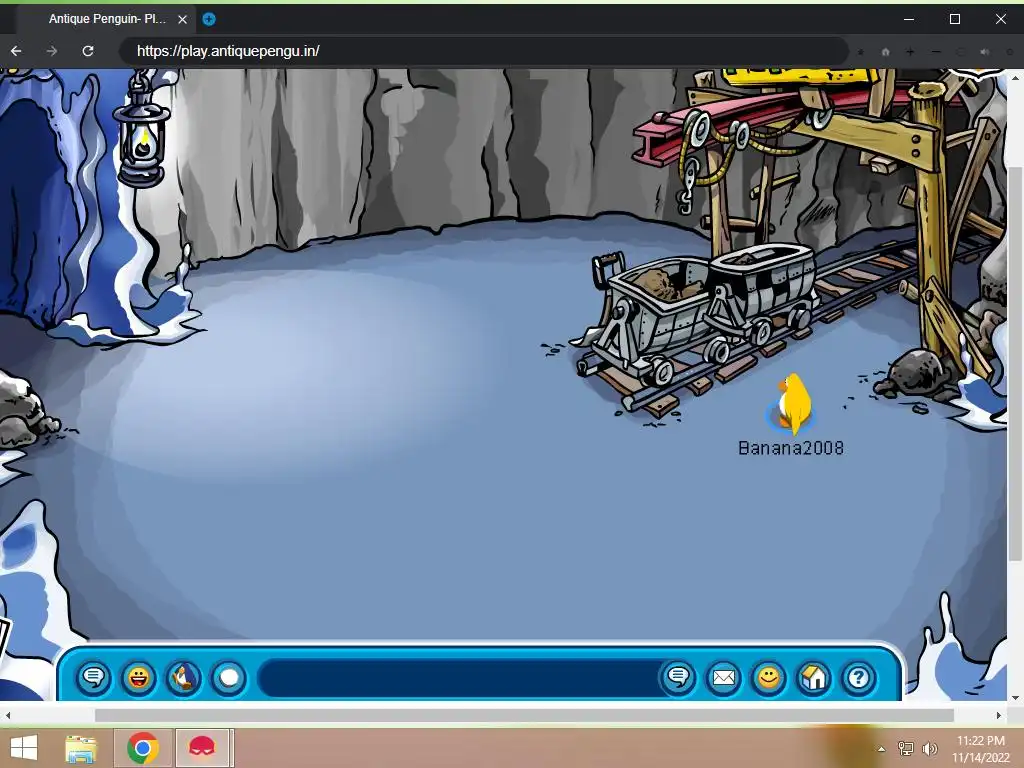Select the red app on the taskbar

pos(202,748)
